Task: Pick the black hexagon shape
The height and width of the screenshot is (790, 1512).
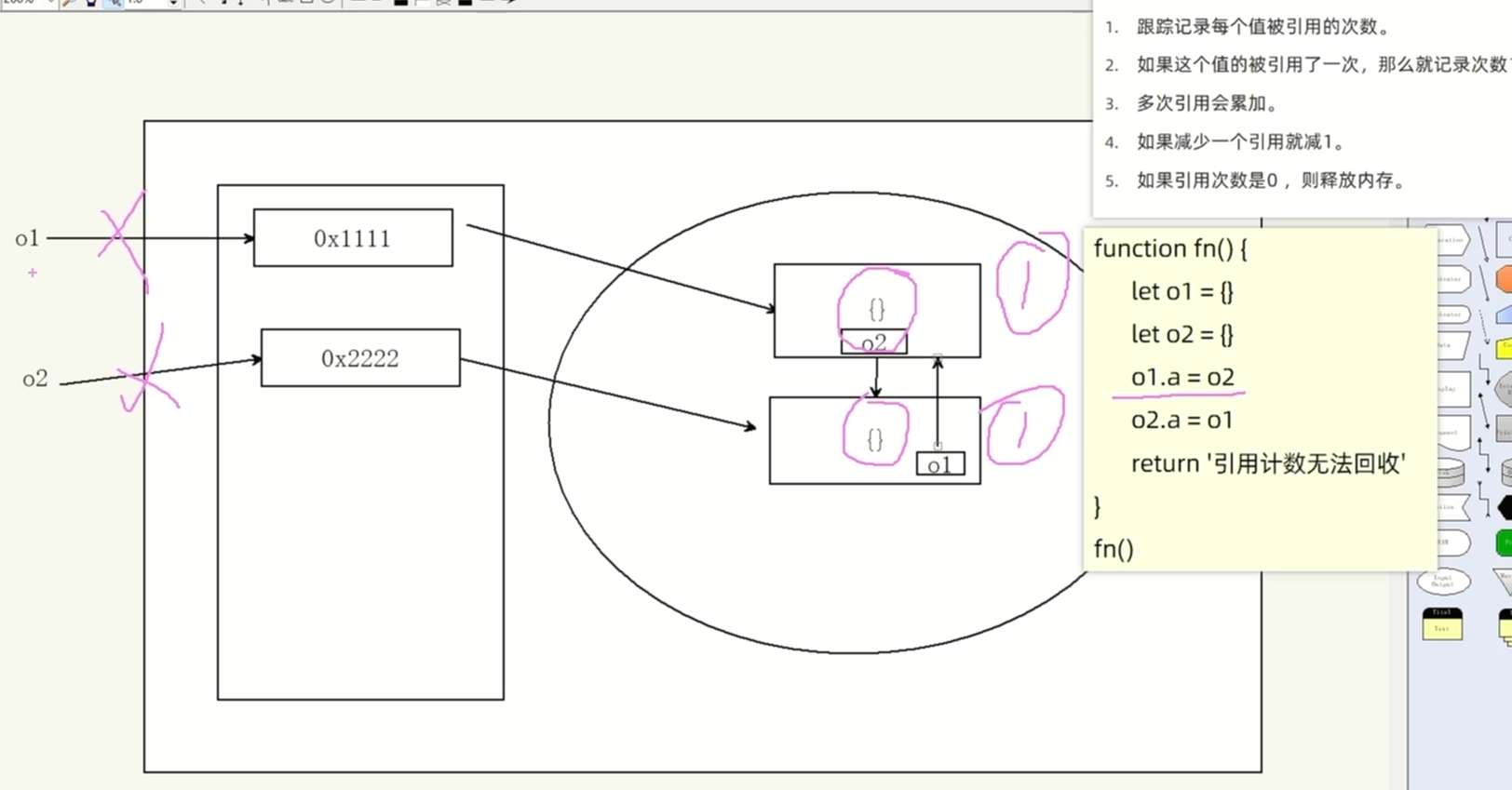Action: tap(1504, 508)
